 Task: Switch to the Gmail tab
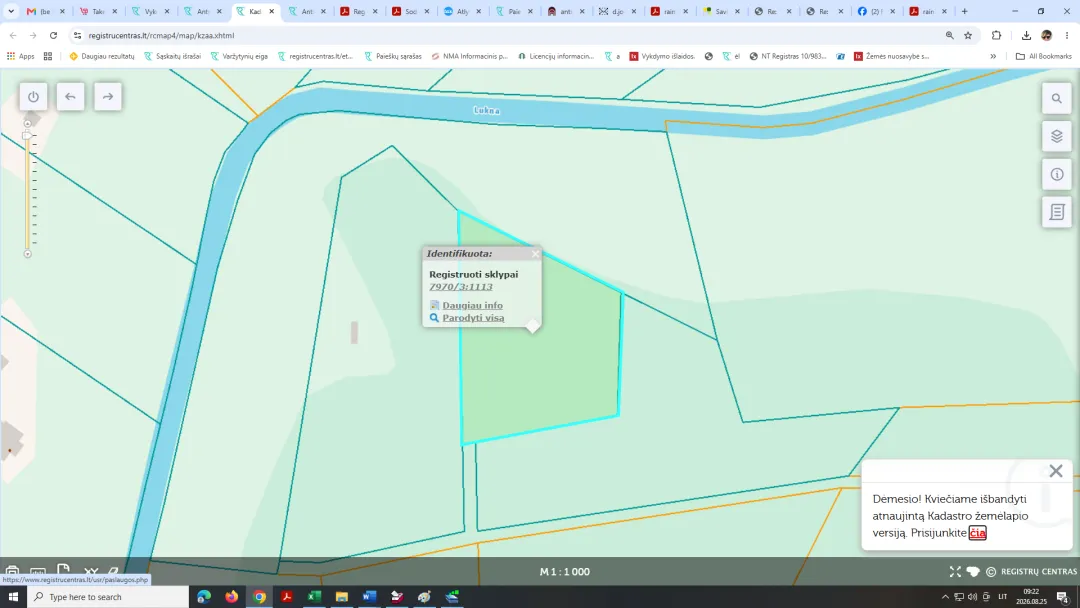click(x=45, y=11)
